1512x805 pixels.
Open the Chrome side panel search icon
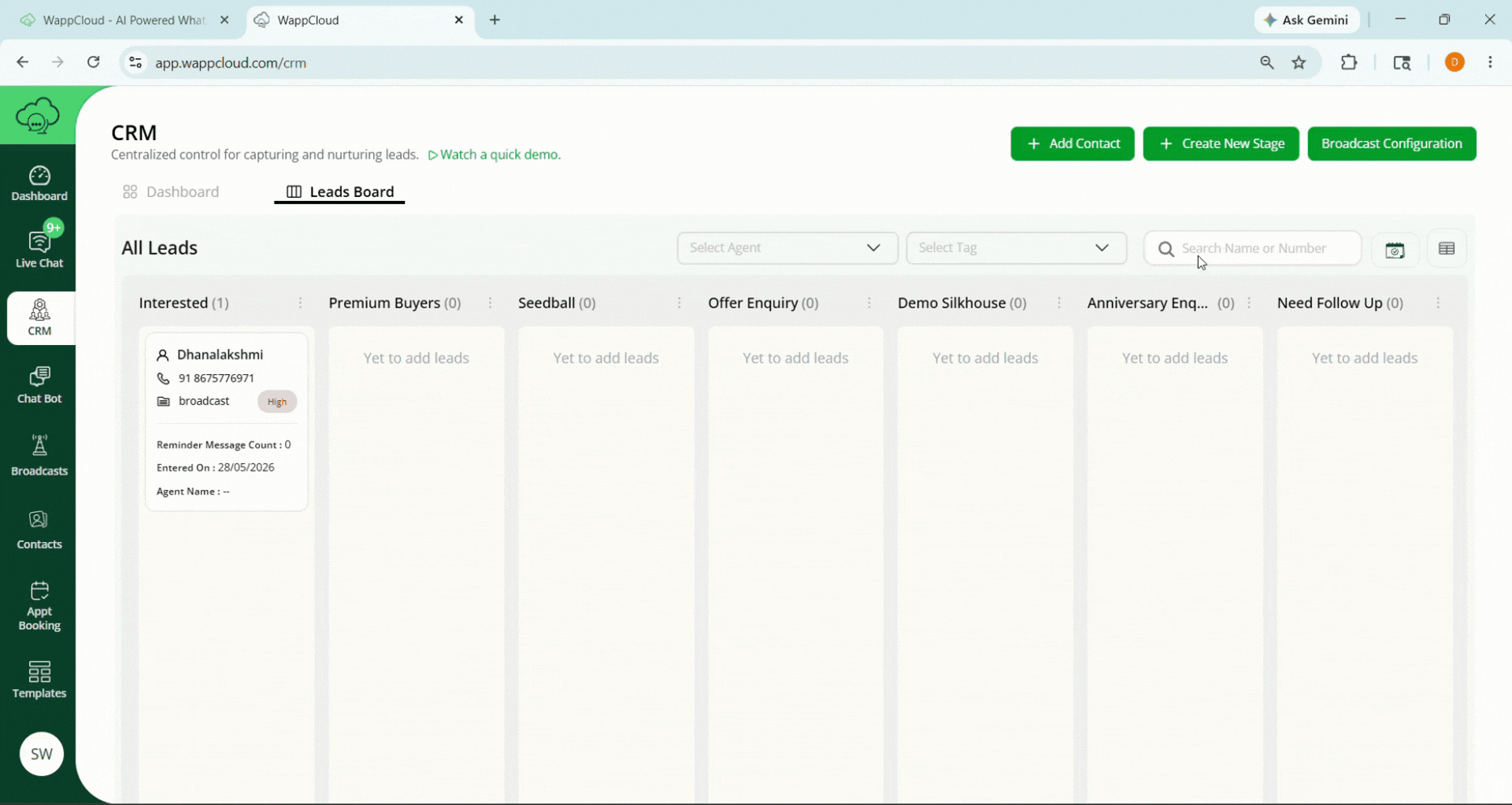[1402, 63]
